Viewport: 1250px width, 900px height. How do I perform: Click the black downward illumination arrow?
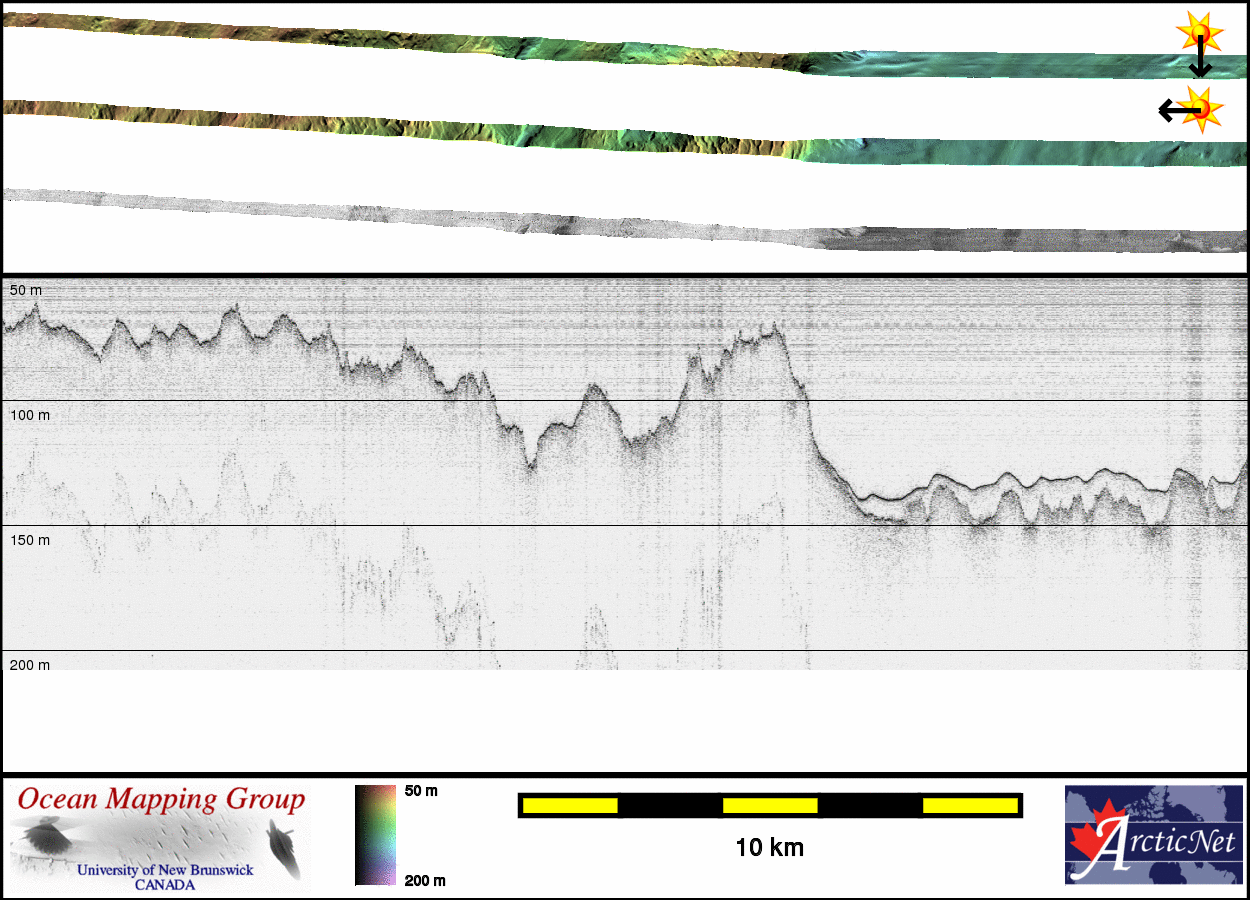point(1200,62)
